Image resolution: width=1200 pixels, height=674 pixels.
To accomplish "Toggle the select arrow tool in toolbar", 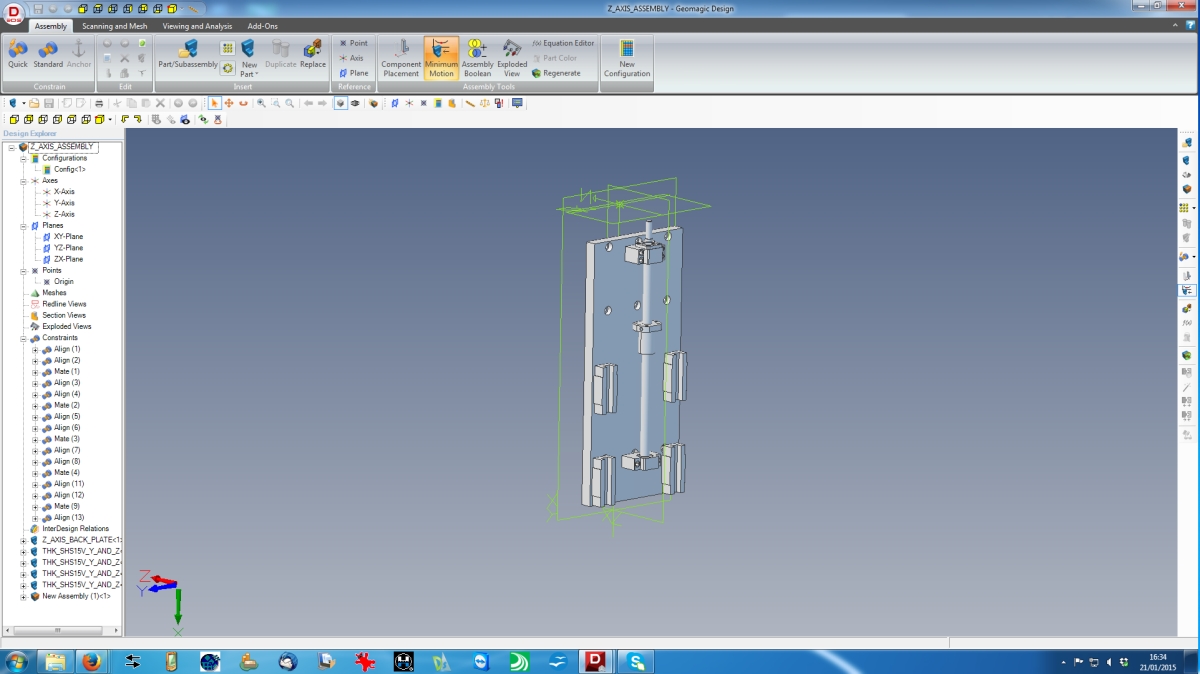I will (x=214, y=103).
